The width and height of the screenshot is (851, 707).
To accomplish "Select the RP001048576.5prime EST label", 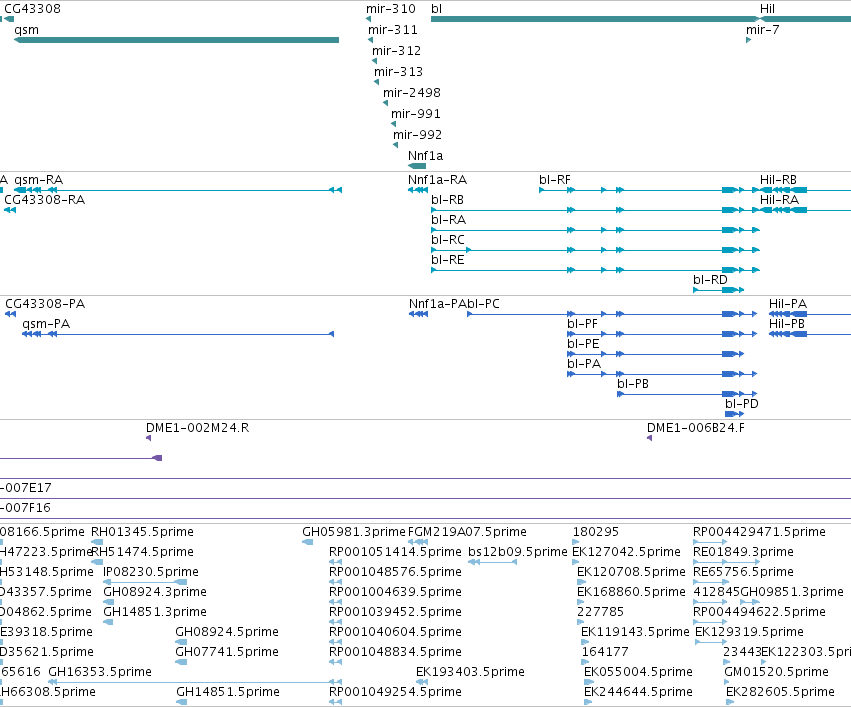I will click(395, 572).
